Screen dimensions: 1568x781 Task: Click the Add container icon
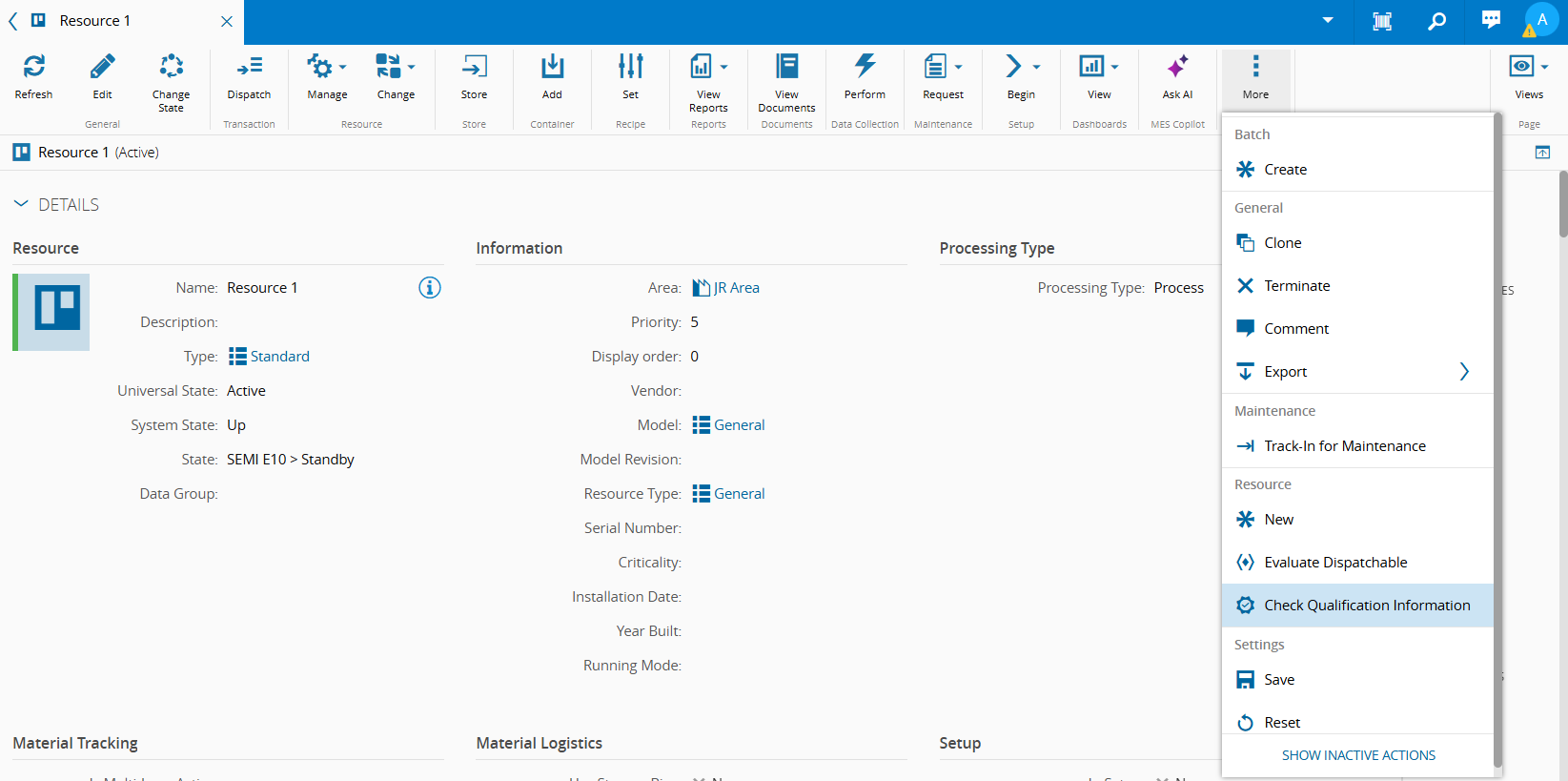point(552,67)
